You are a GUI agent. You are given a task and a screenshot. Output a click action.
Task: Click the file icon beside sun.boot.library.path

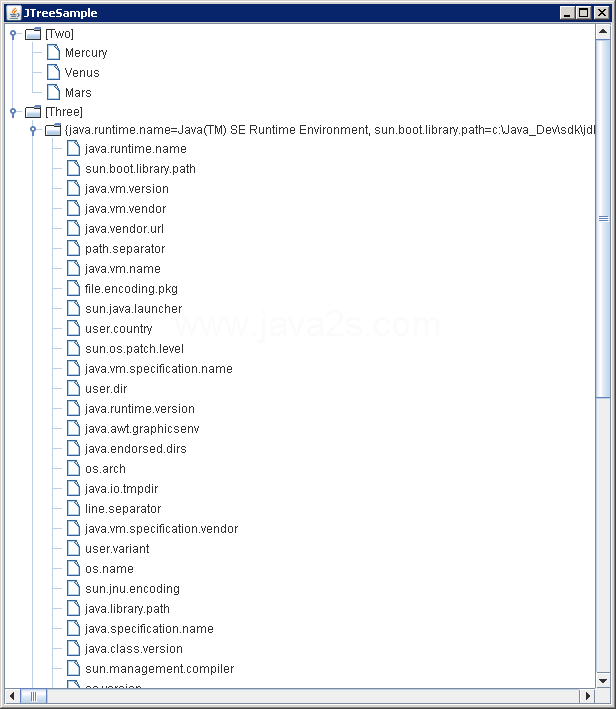[73, 168]
